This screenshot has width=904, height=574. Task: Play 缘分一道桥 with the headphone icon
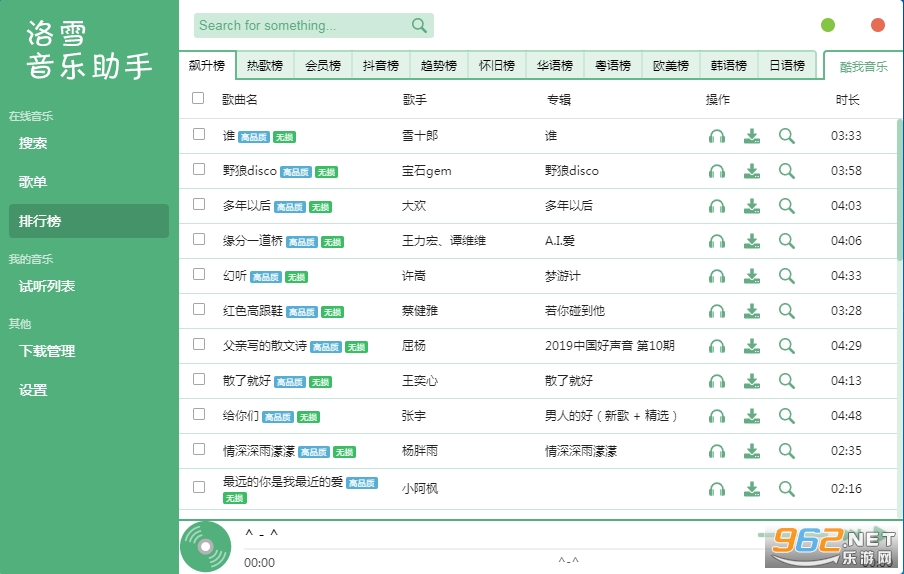[717, 241]
